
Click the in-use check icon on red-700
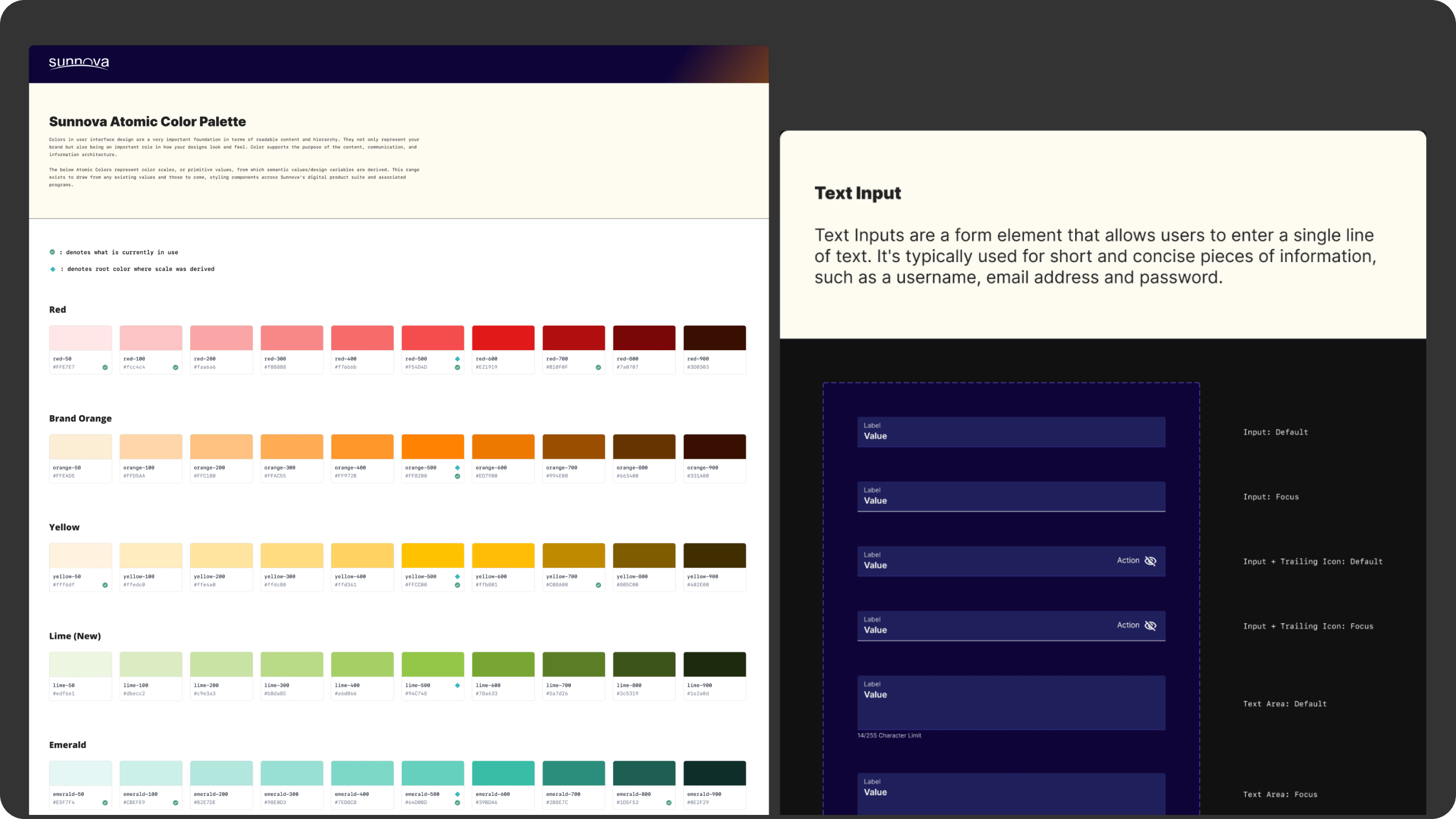(x=598, y=368)
